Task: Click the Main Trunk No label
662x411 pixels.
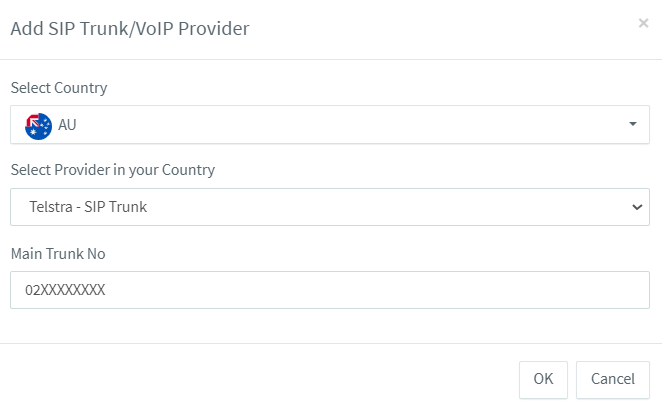Action: (x=58, y=254)
